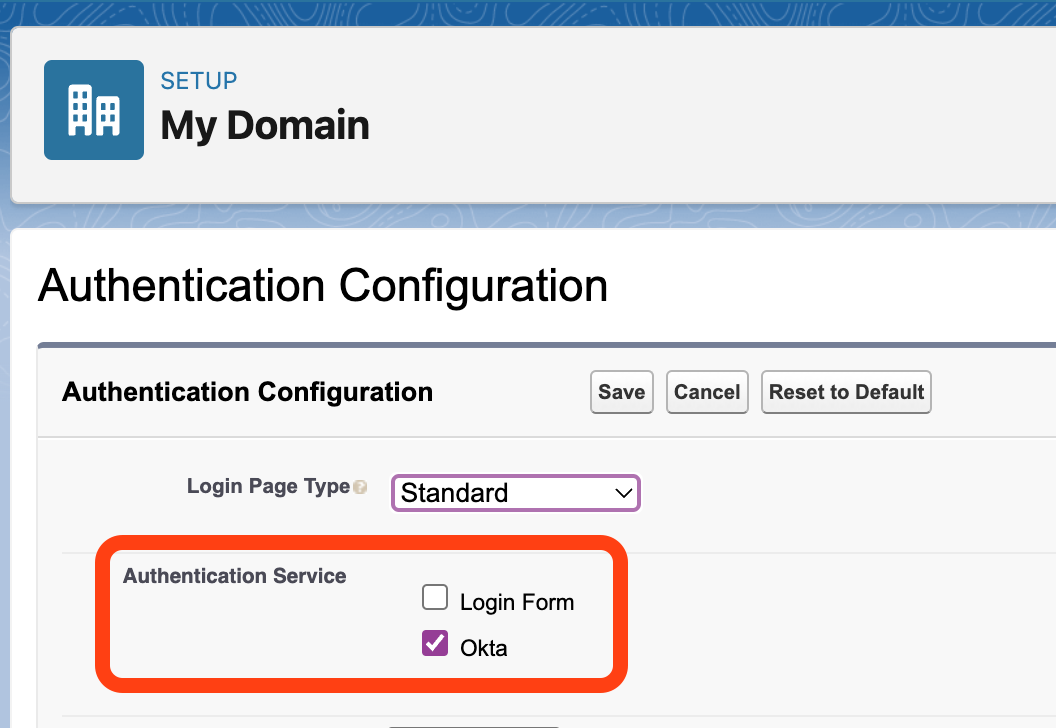Uncheck the Okta authentication service
Viewport: 1056px width, 728px height.
[435, 643]
